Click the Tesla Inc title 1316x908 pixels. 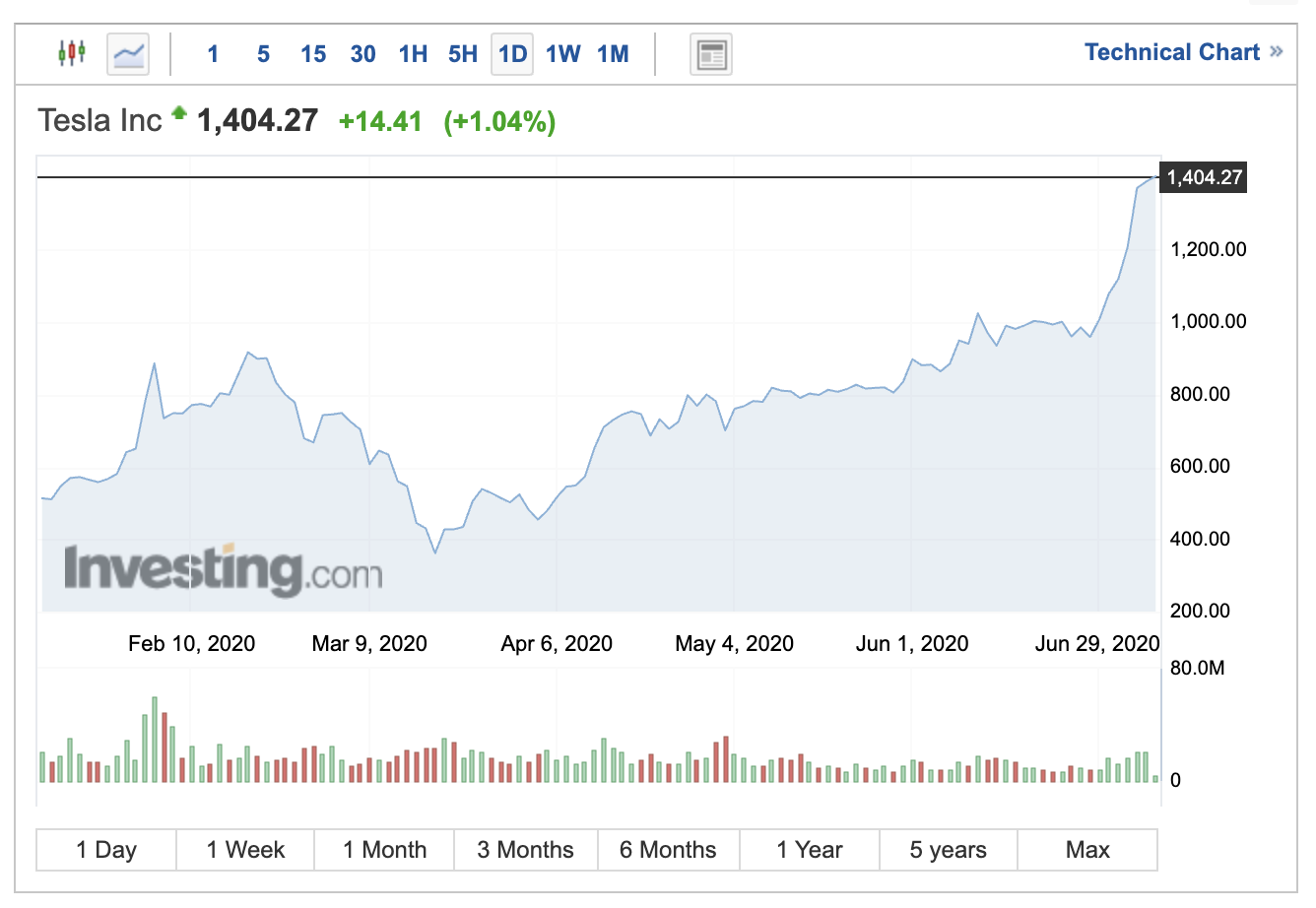click(x=99, y=120)
